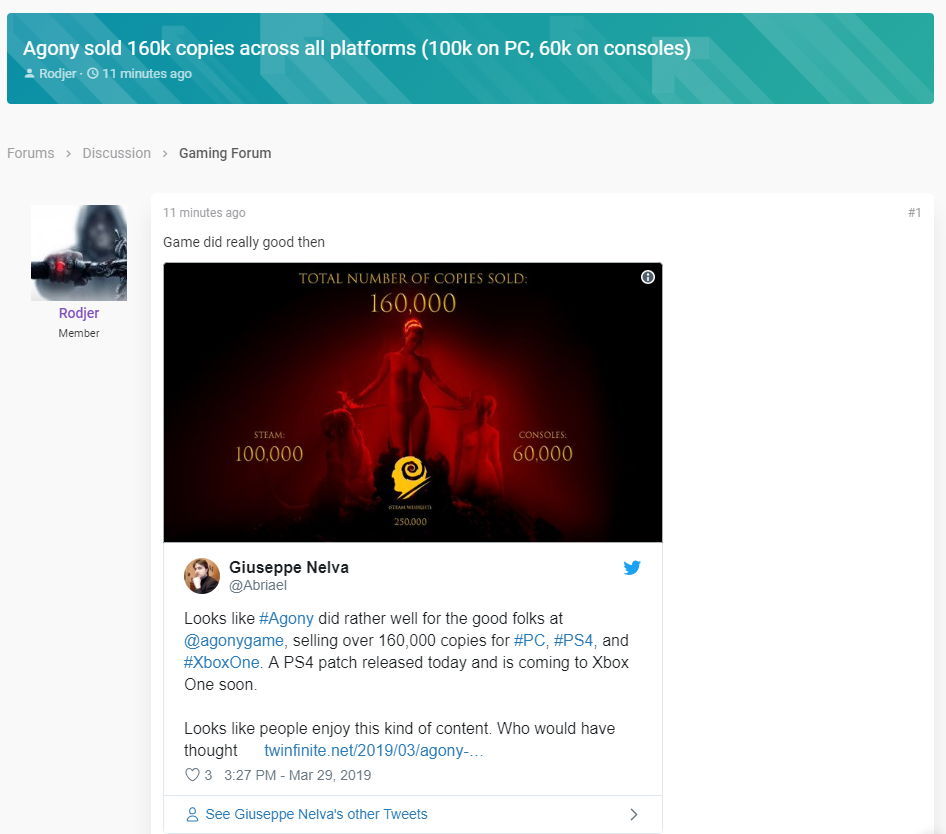Viewport: 946px width, 834px height.
Task: Open Rodjer's avatar image
Action: click(79, 253)
